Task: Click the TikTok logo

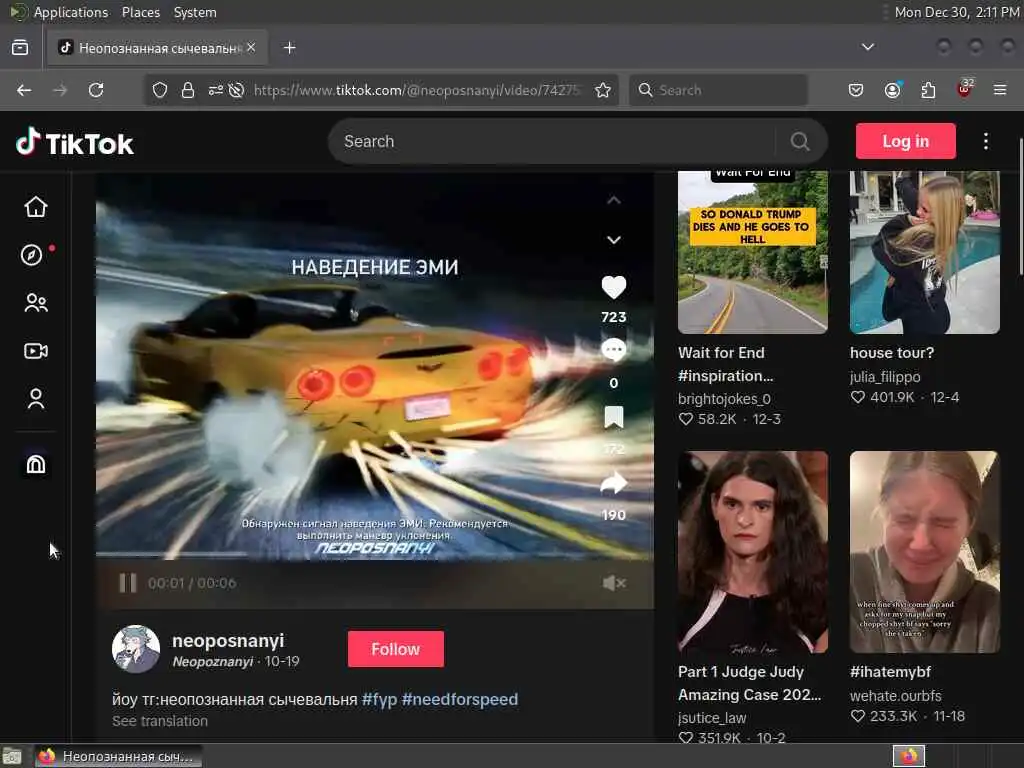Action: pos(74,142)
